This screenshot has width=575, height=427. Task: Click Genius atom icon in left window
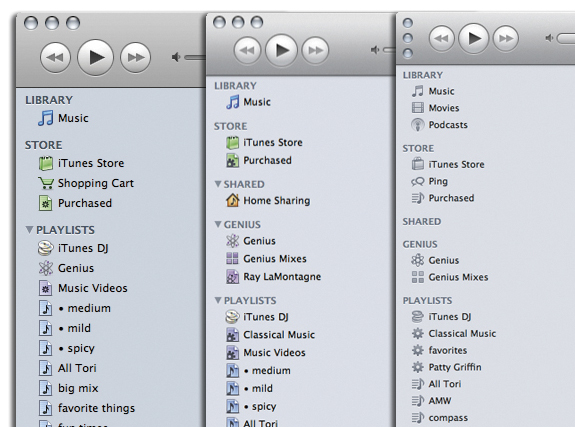point(46,268)
